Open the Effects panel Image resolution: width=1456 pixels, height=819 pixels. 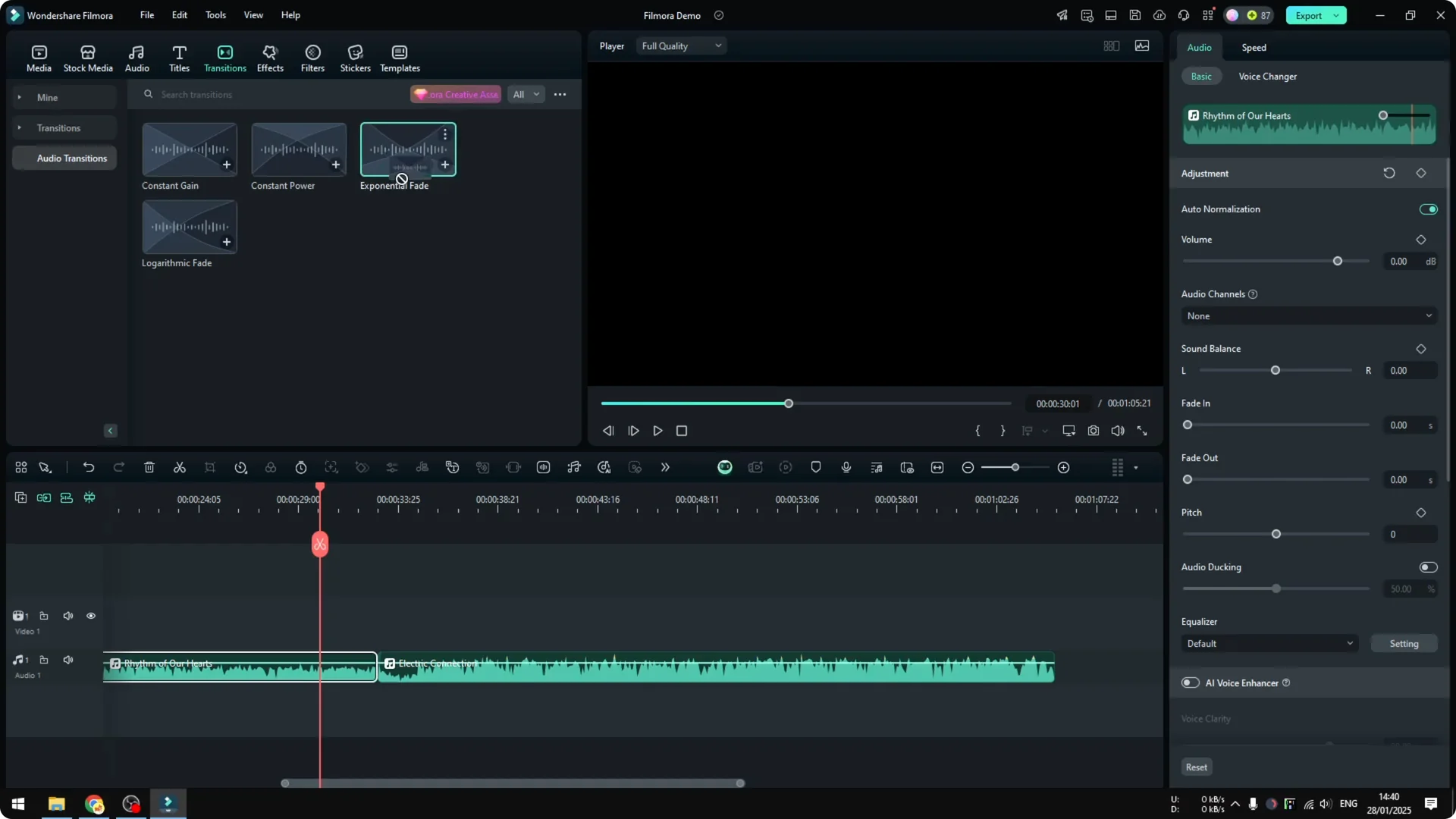[x=270, y=57]
